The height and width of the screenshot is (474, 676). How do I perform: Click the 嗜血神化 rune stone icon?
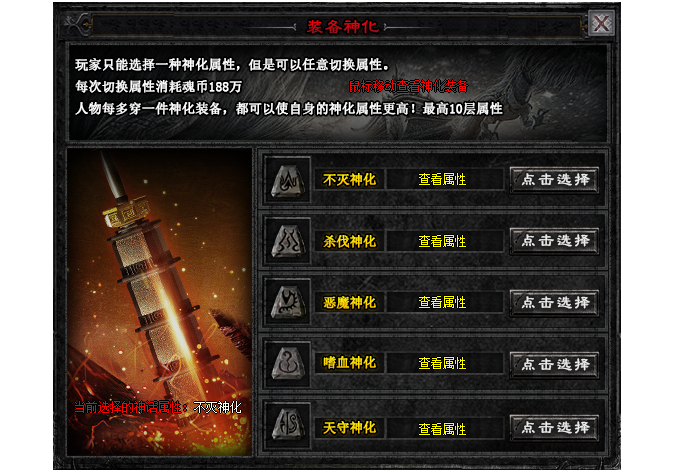click(x=288, y=364)
